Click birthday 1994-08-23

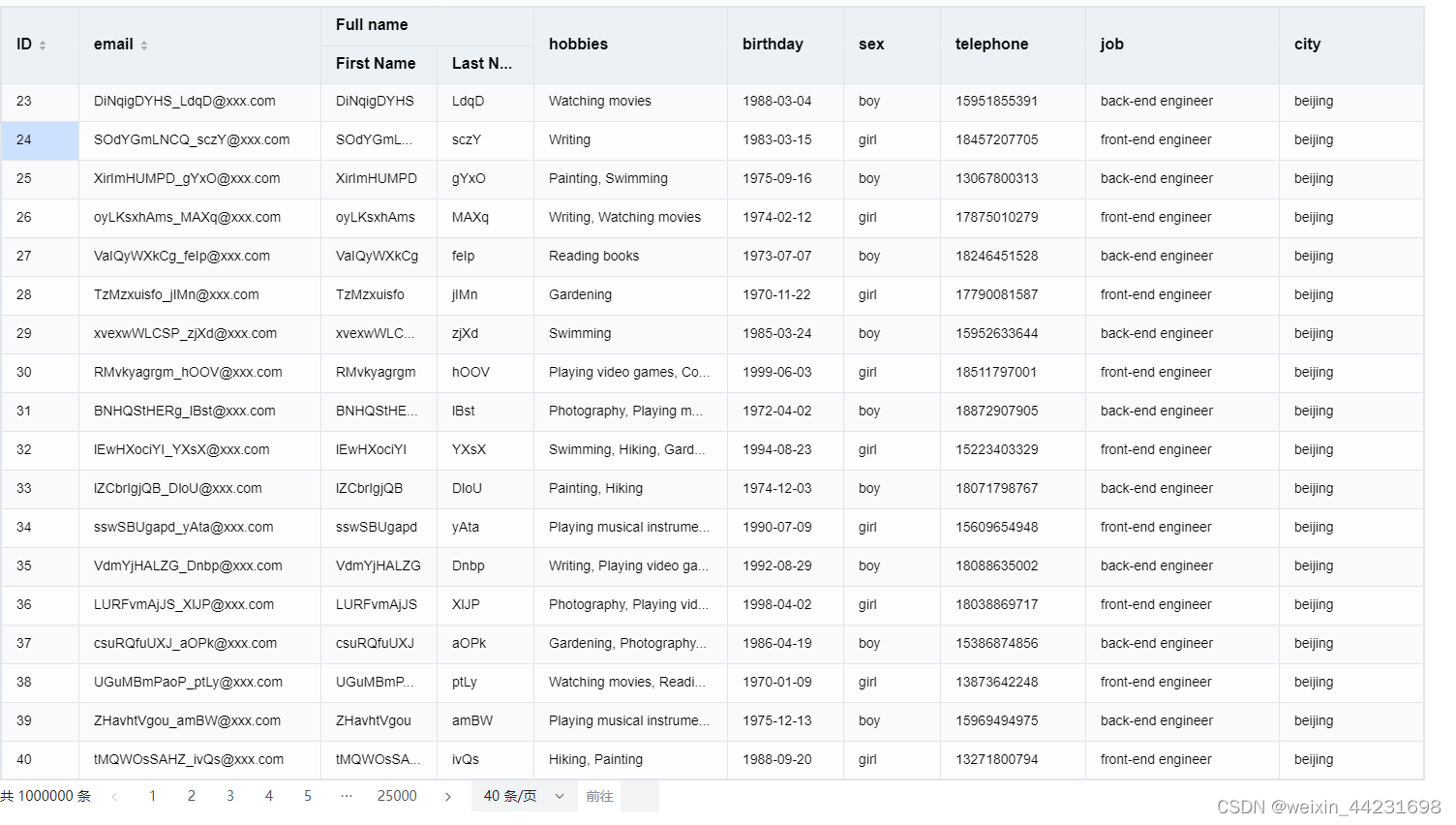(777, 450)
